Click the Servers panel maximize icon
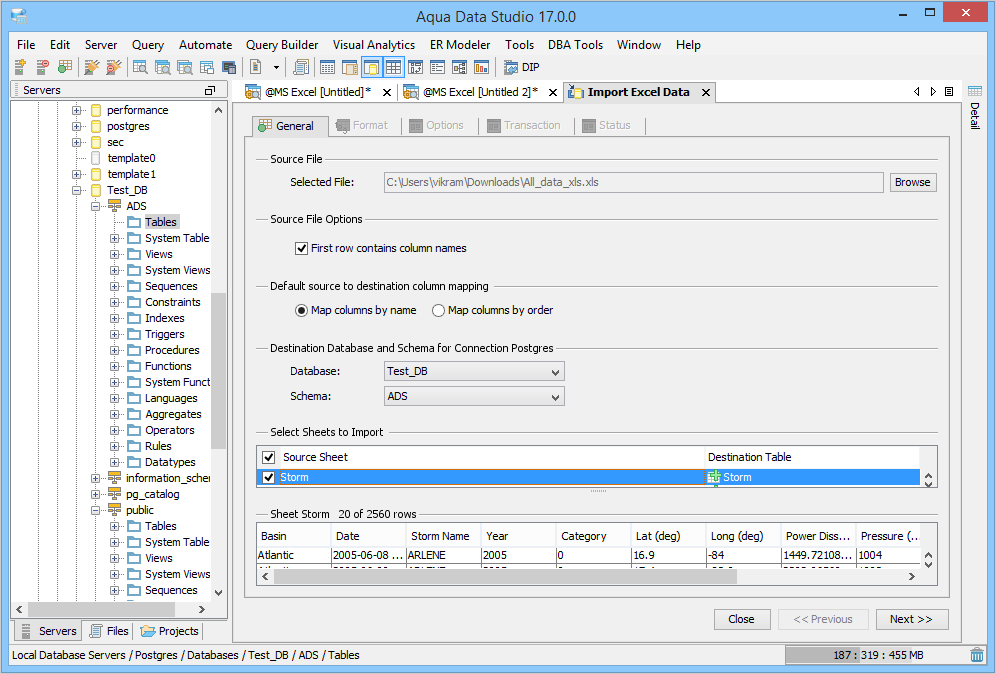996x674 pixels. [210, 90]
